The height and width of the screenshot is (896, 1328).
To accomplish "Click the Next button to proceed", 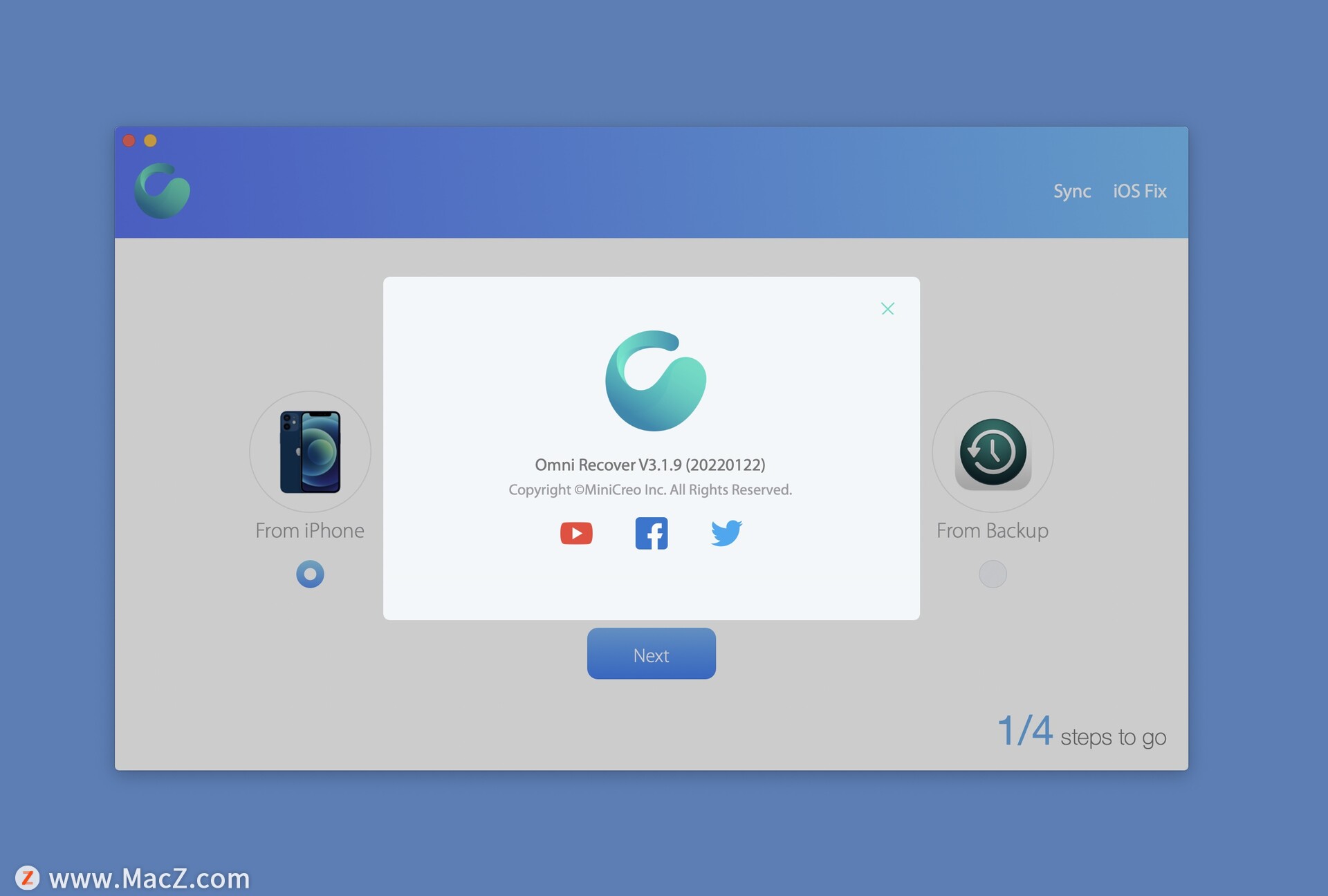I will tap(651, 653).
